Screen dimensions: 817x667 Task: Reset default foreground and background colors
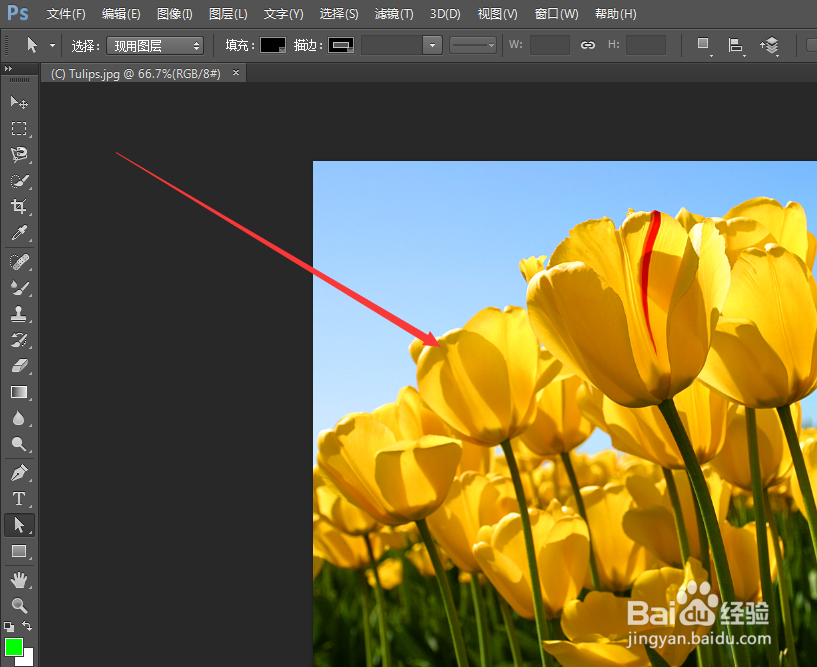coord(9,626)
